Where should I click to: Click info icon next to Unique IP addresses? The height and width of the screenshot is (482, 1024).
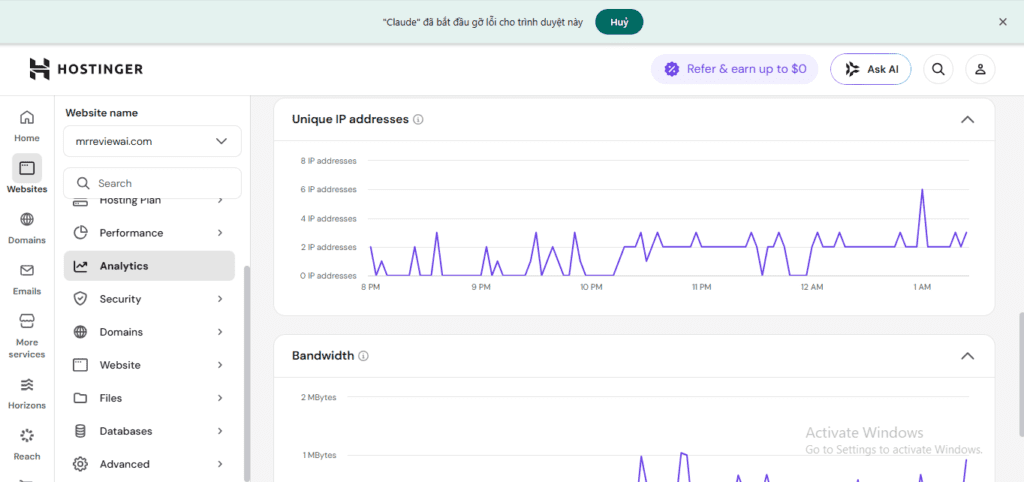419,120
